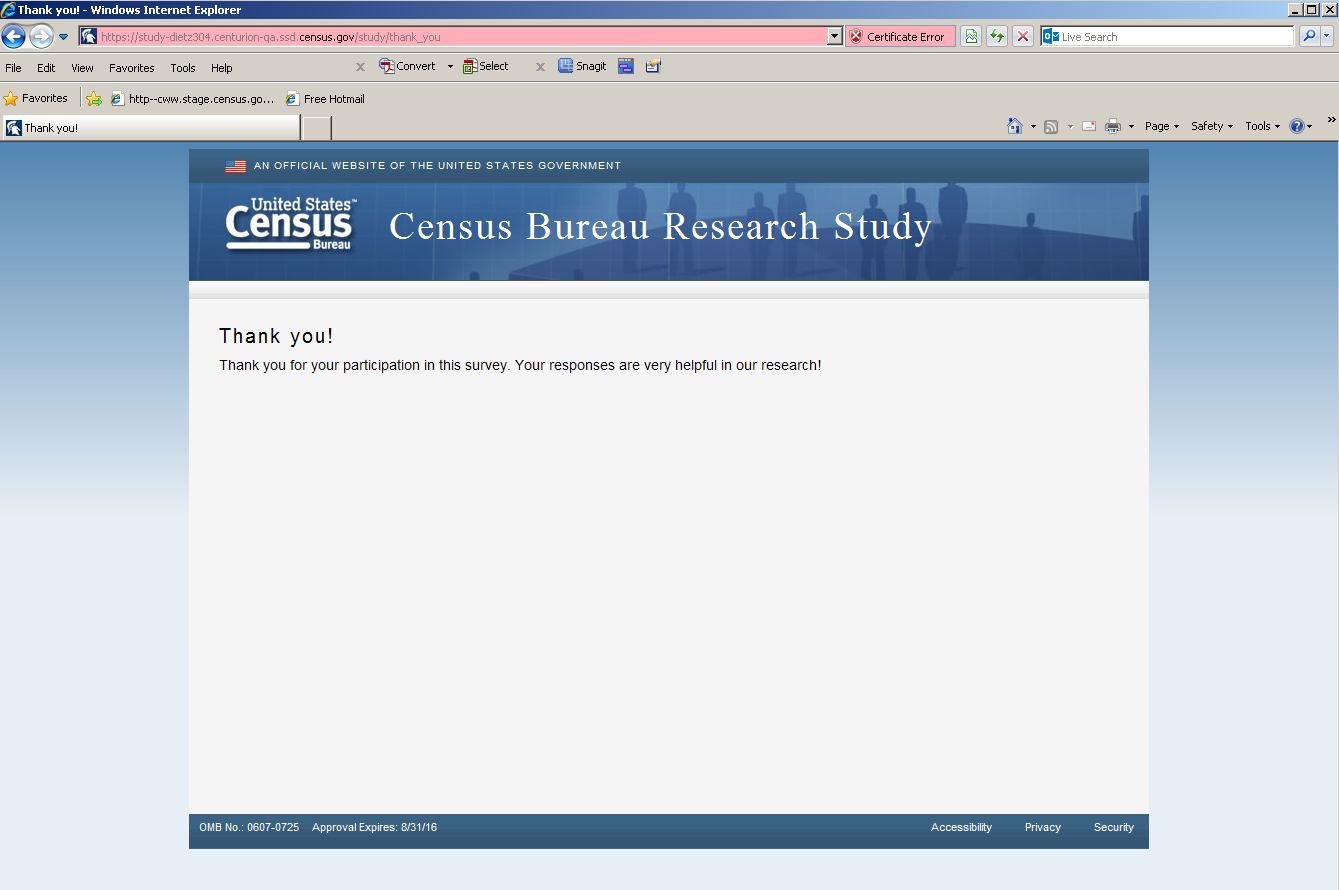The width and height of the screenshot is (1339, 890).
Task: Expand the address bar URL dropdown
Action: coord(835,37)
